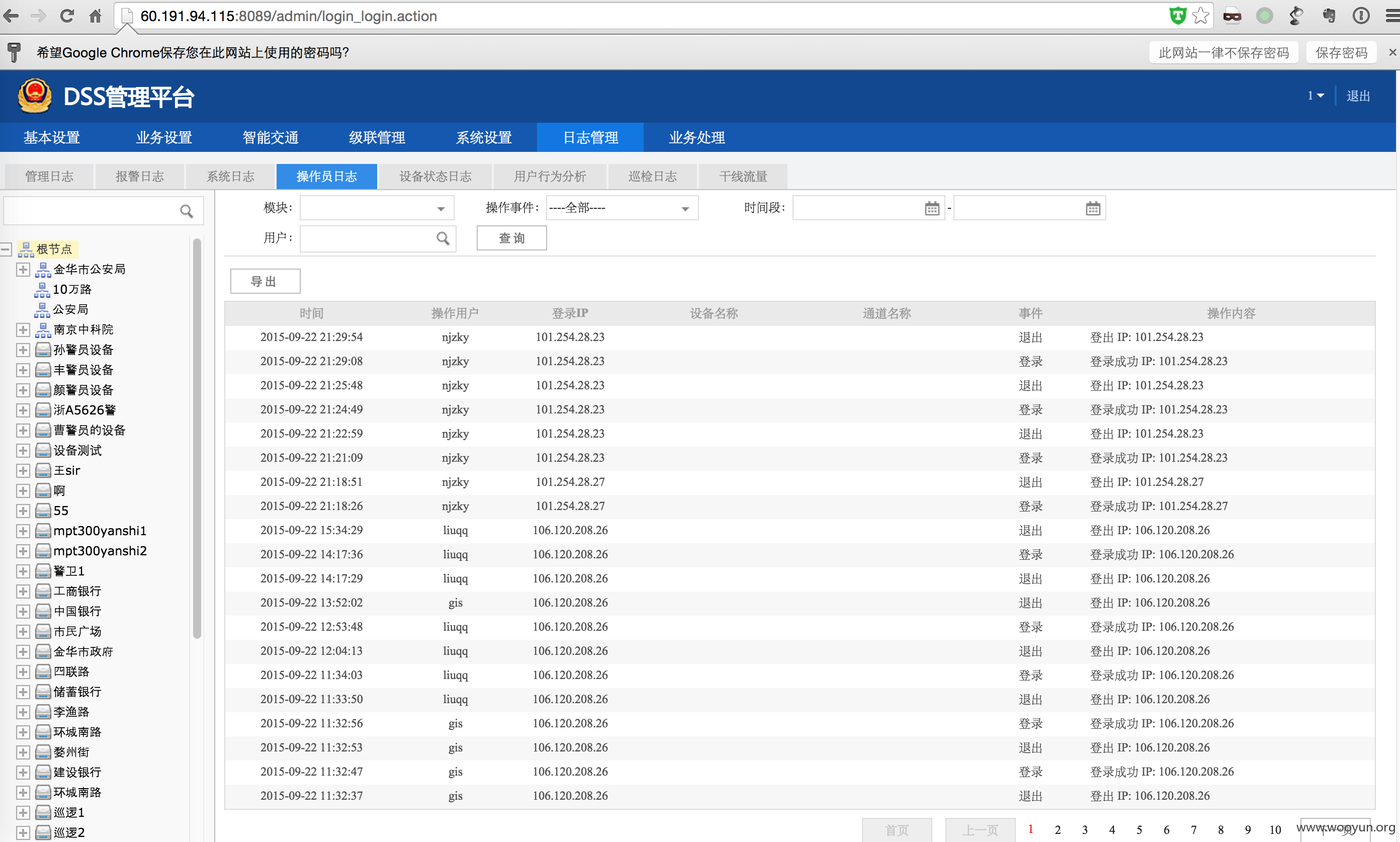
Task: Go to page 2 of results
Action: 1058,829
